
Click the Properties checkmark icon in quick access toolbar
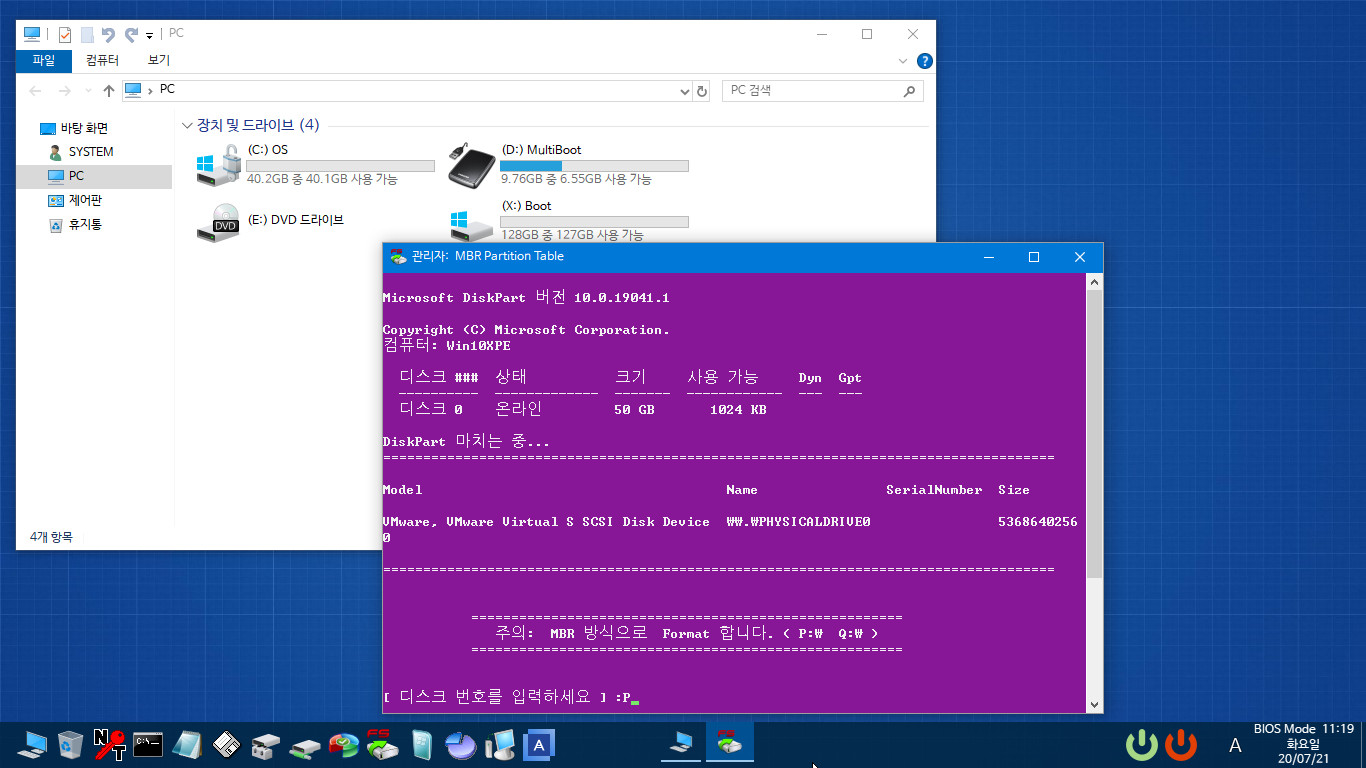point(65,34)
